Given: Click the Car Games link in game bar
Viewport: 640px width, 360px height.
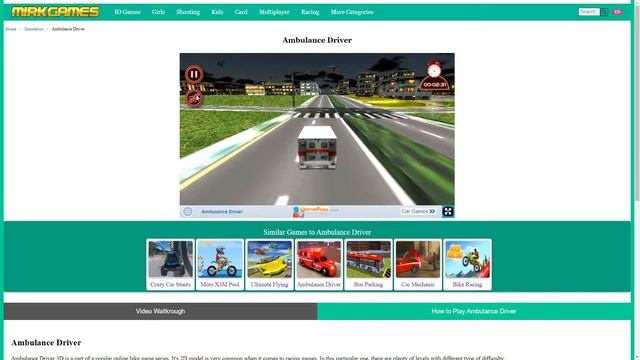Looking at the screenshot, I should (418, 211).
